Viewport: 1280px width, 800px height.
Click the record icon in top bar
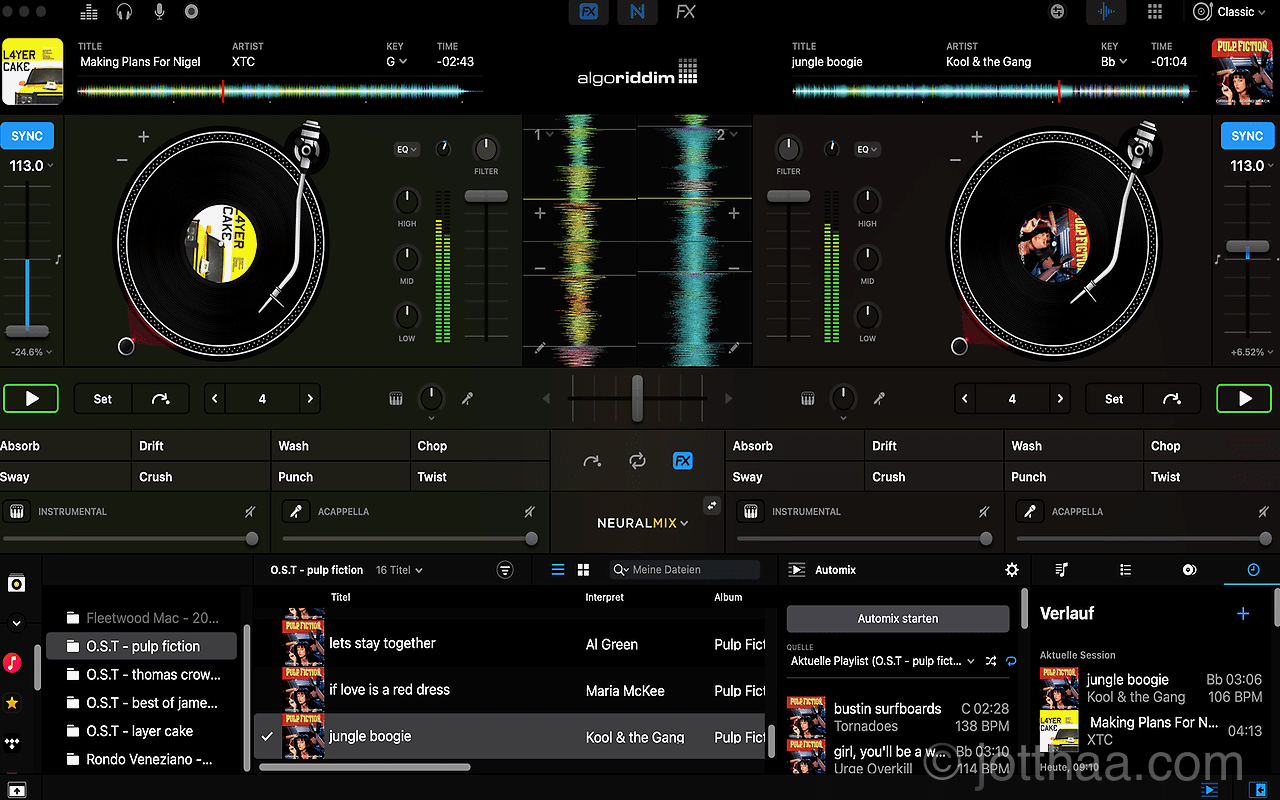pos(192,12)
